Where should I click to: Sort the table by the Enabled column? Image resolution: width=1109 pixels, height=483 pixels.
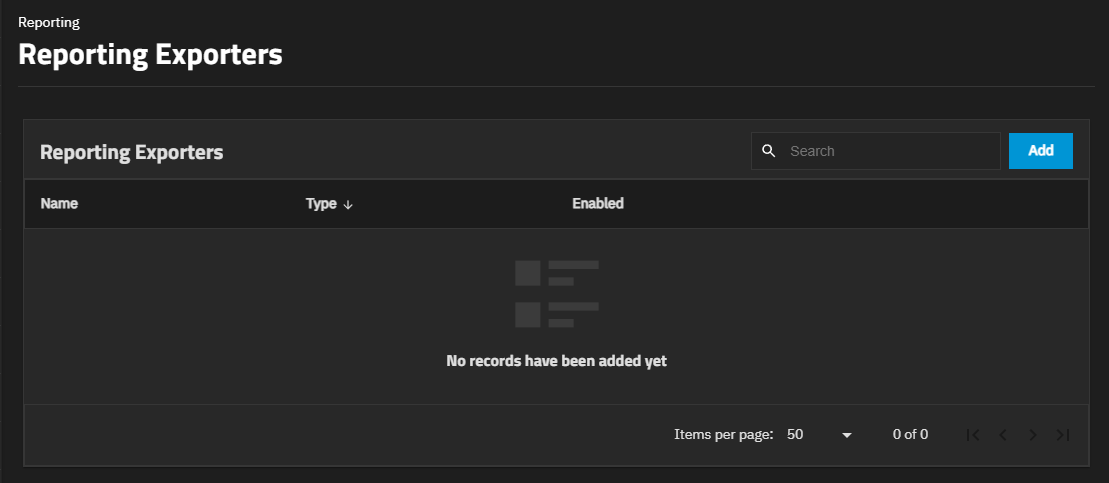597,204
